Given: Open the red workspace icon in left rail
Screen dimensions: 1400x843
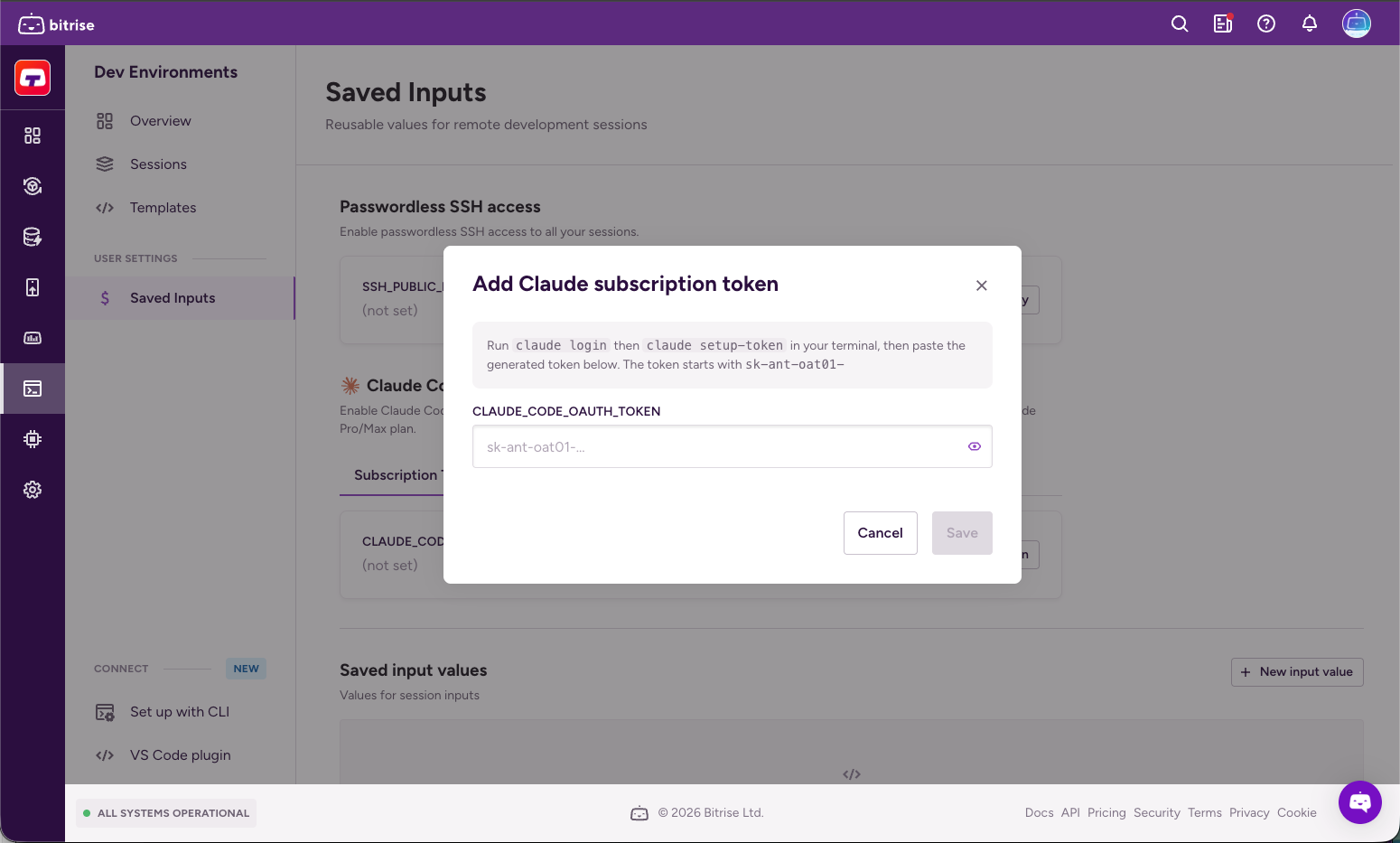Looking at the screenshot, I should pyautogui.click(x=33, y=79).
